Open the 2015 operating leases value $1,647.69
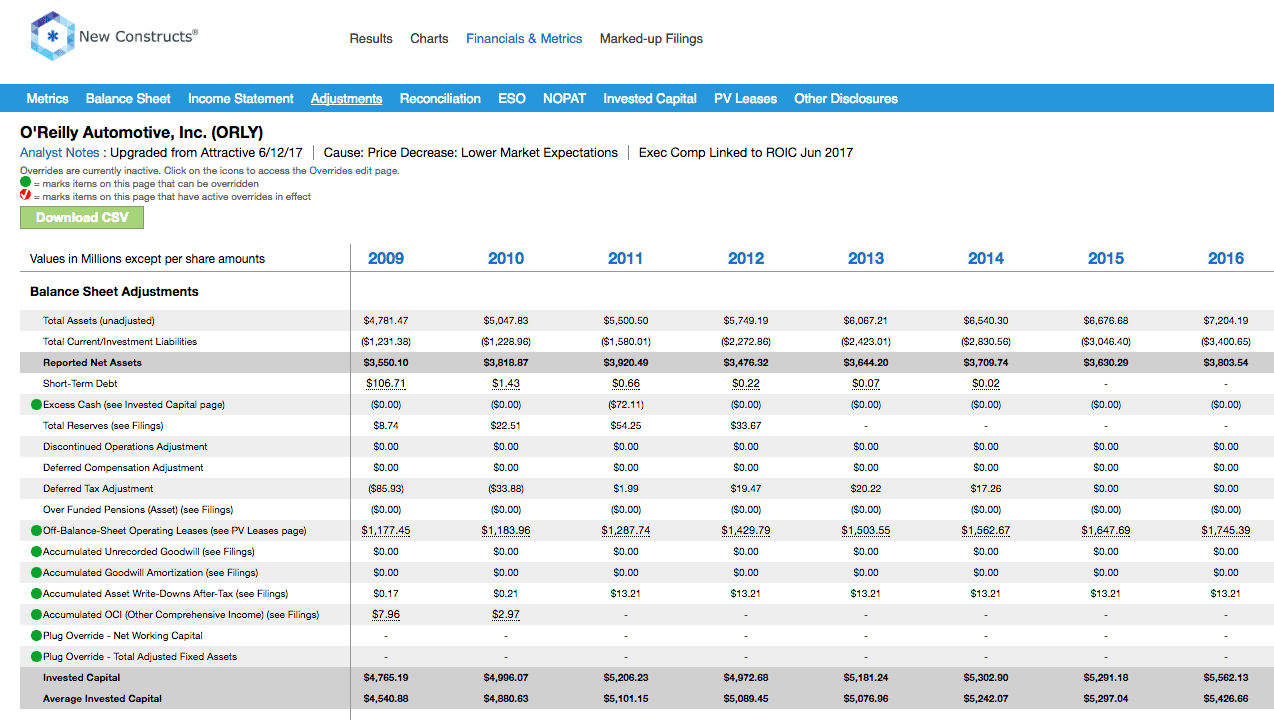The width and height of the screenshot is (1274, 720). coord(1106,531)
